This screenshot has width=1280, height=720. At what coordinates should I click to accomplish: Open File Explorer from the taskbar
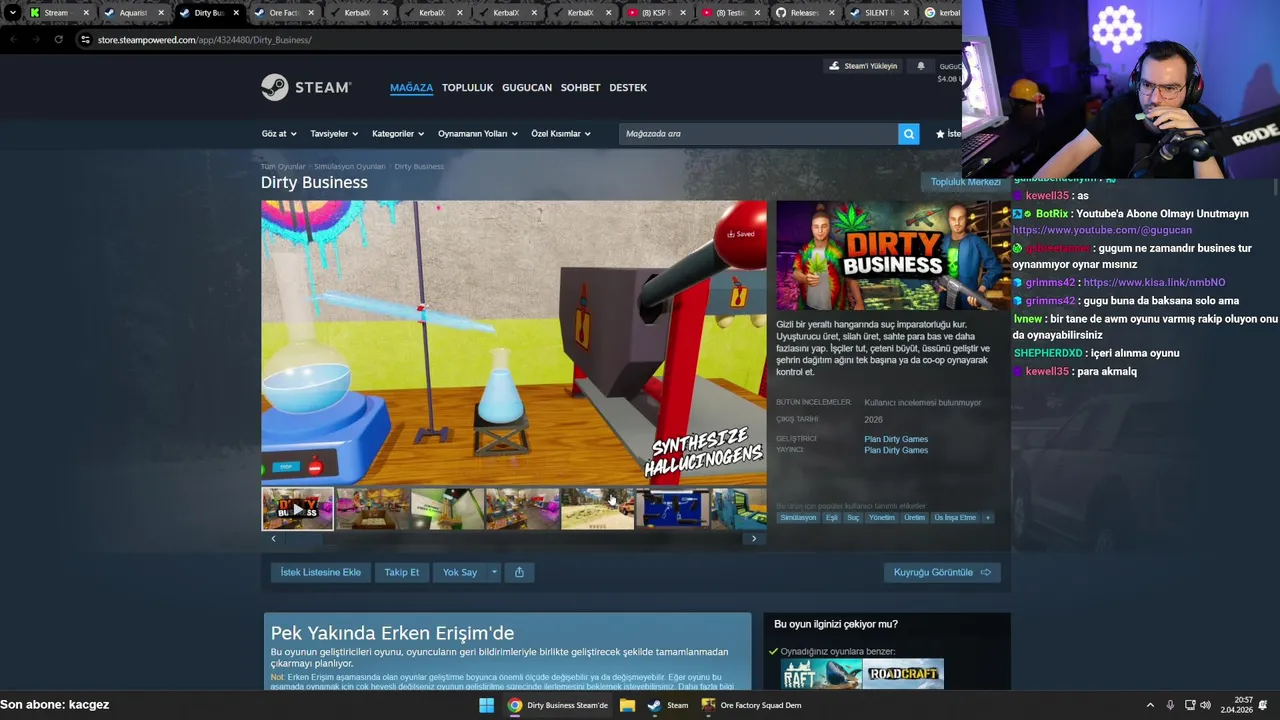tap(627, 705)
